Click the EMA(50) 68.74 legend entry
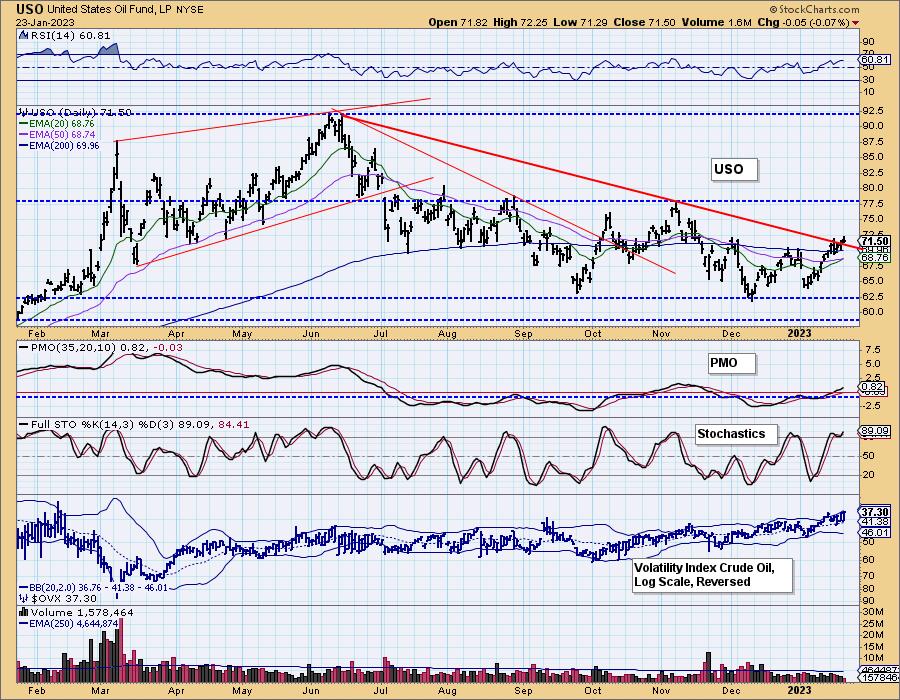 (x=56, y=134)
